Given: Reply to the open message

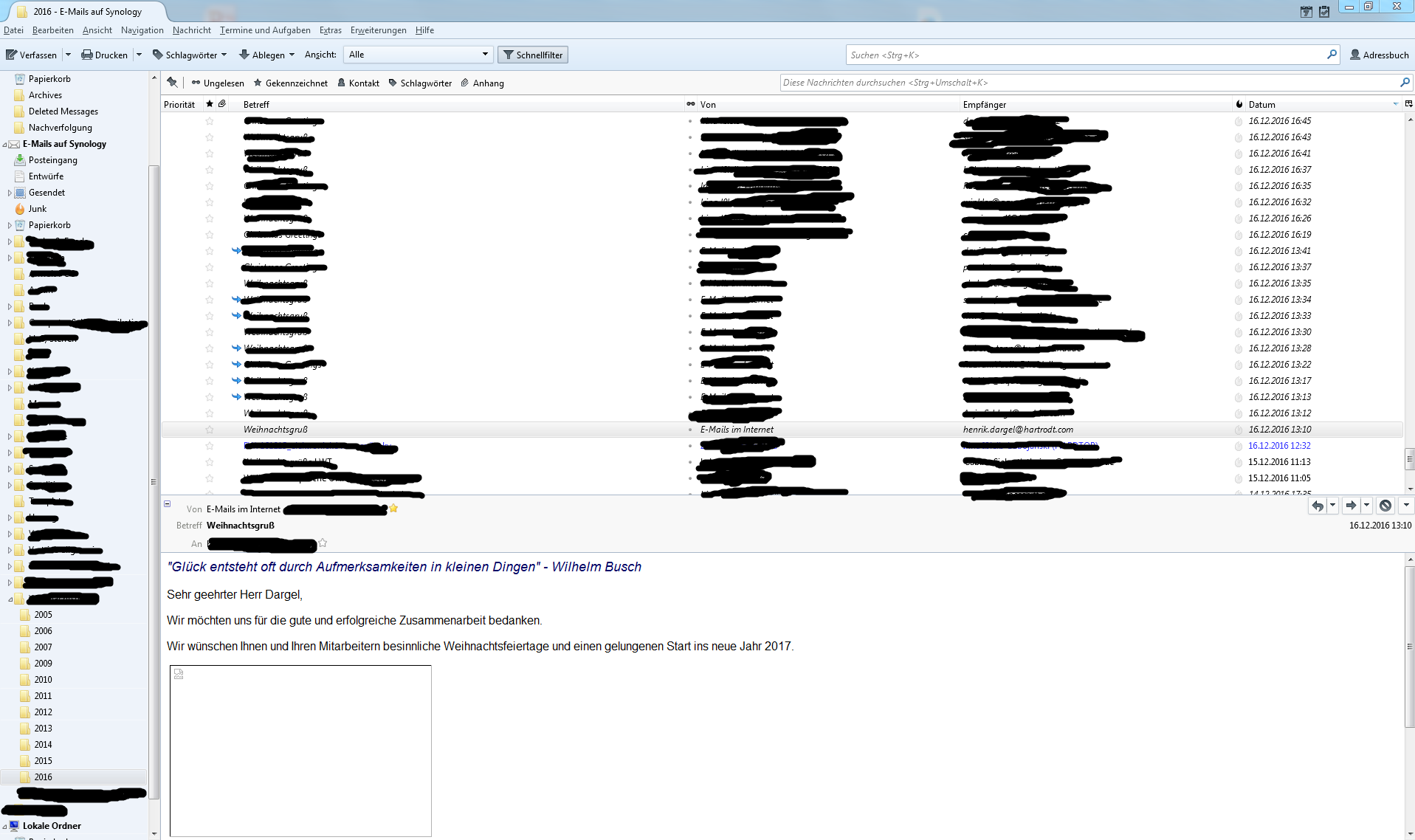Looking at the screenshot, I should pos(1317,506).
